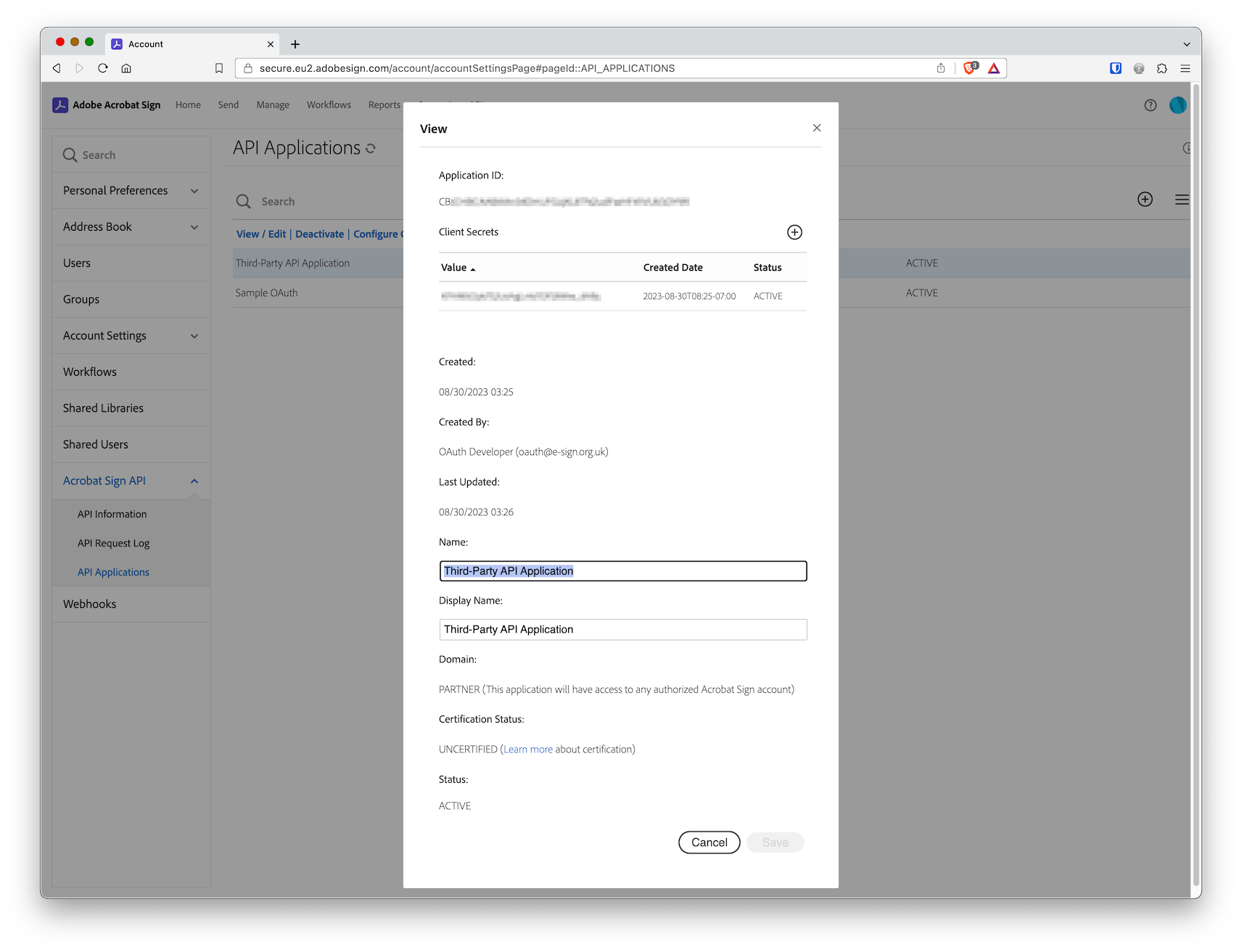The height and width of the screenshot is (952, 1242).
Task: Select the Account browser tab
Action: click(x=192, y=44)
